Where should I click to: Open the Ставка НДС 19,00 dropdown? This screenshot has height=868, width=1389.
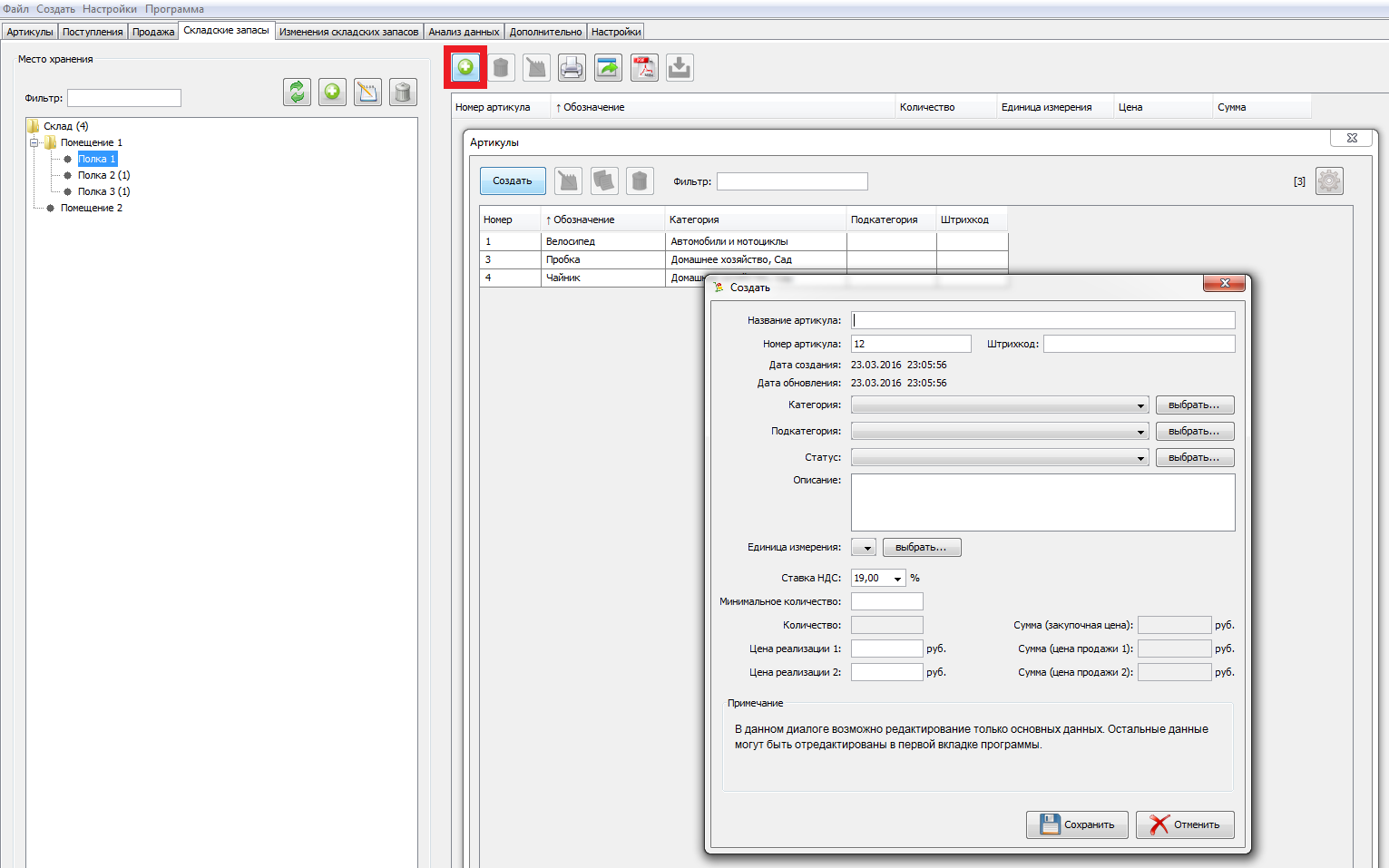pyautogui.click(x=897, y=579)
